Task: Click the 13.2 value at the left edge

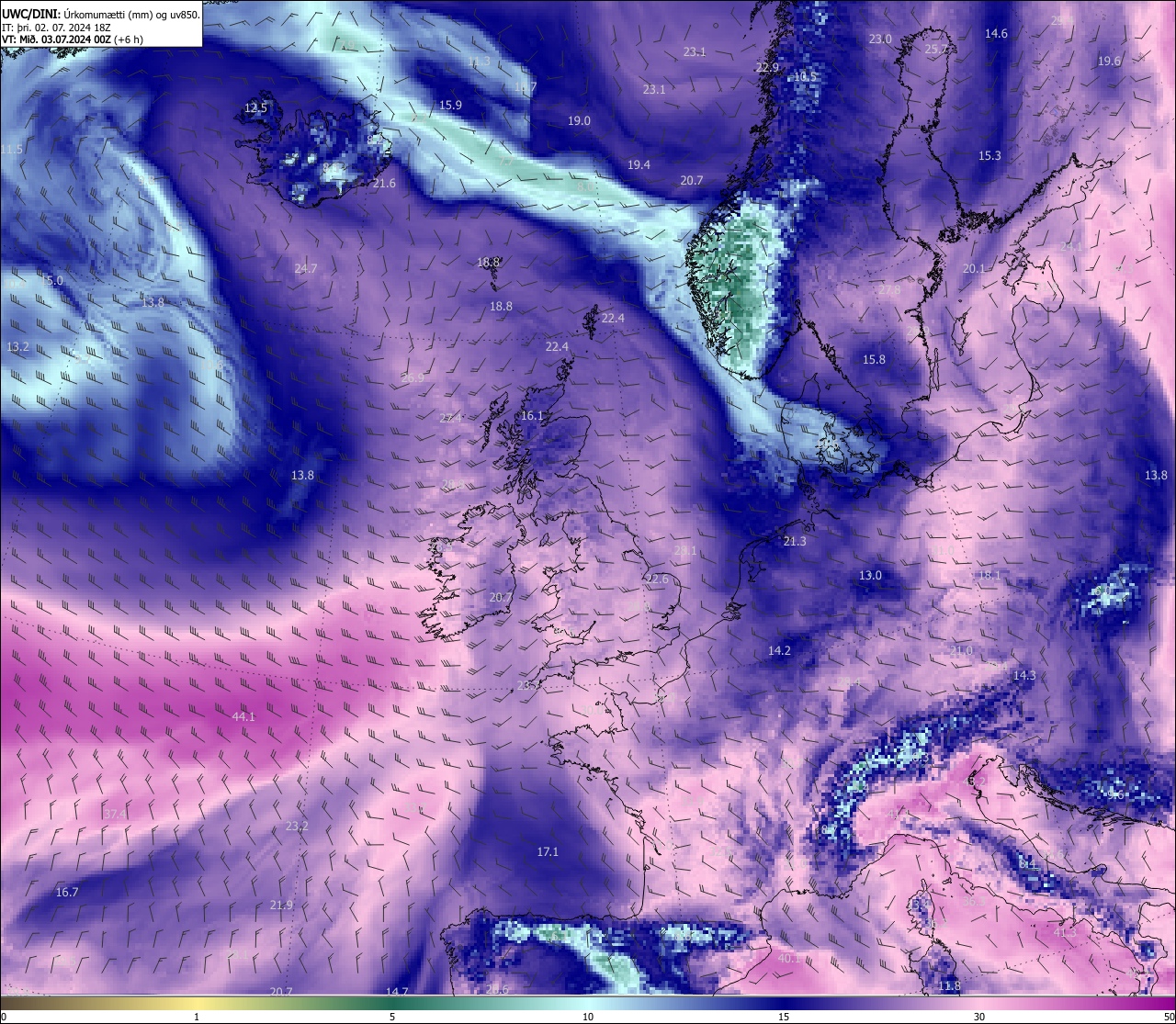Action: [x=17, y=347]
